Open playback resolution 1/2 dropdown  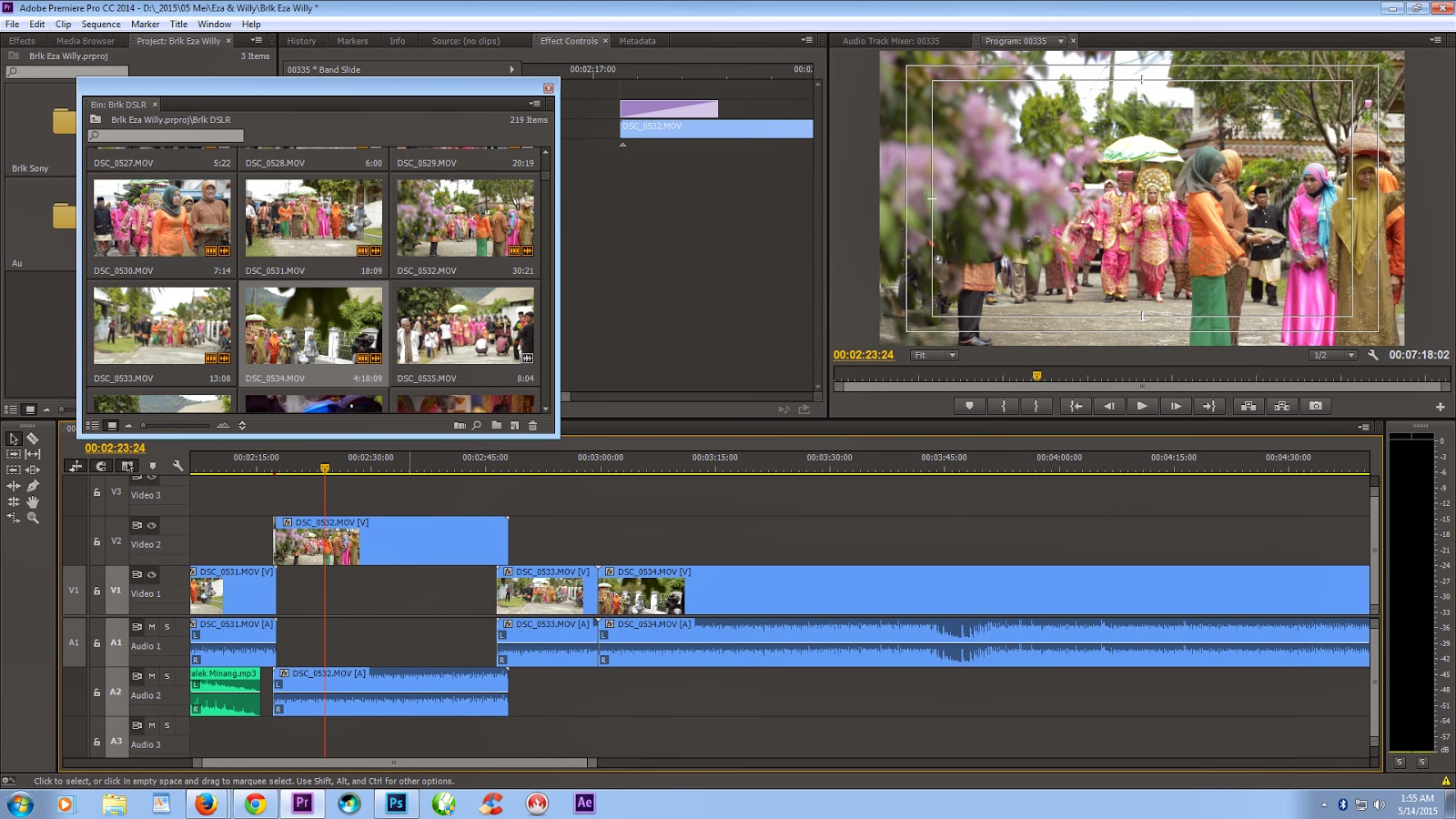tap(1334, 355)
